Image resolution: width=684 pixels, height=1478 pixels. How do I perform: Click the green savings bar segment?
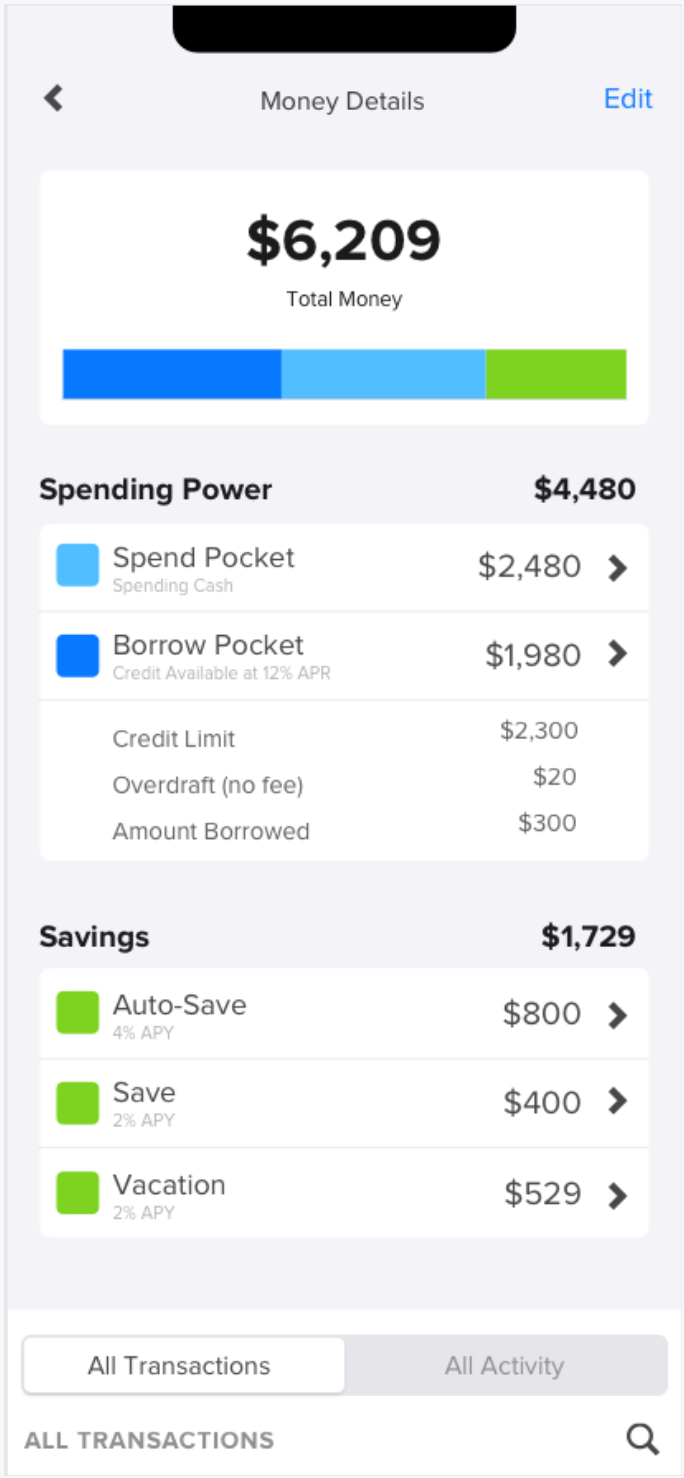tap(556, 374)
